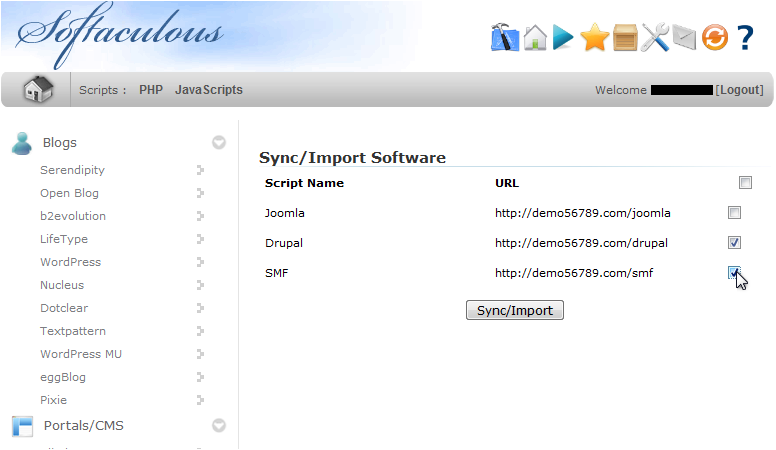776x450 pixels.
Task: Tick the select-all checkbox in the table header
Action: (745, 183)
